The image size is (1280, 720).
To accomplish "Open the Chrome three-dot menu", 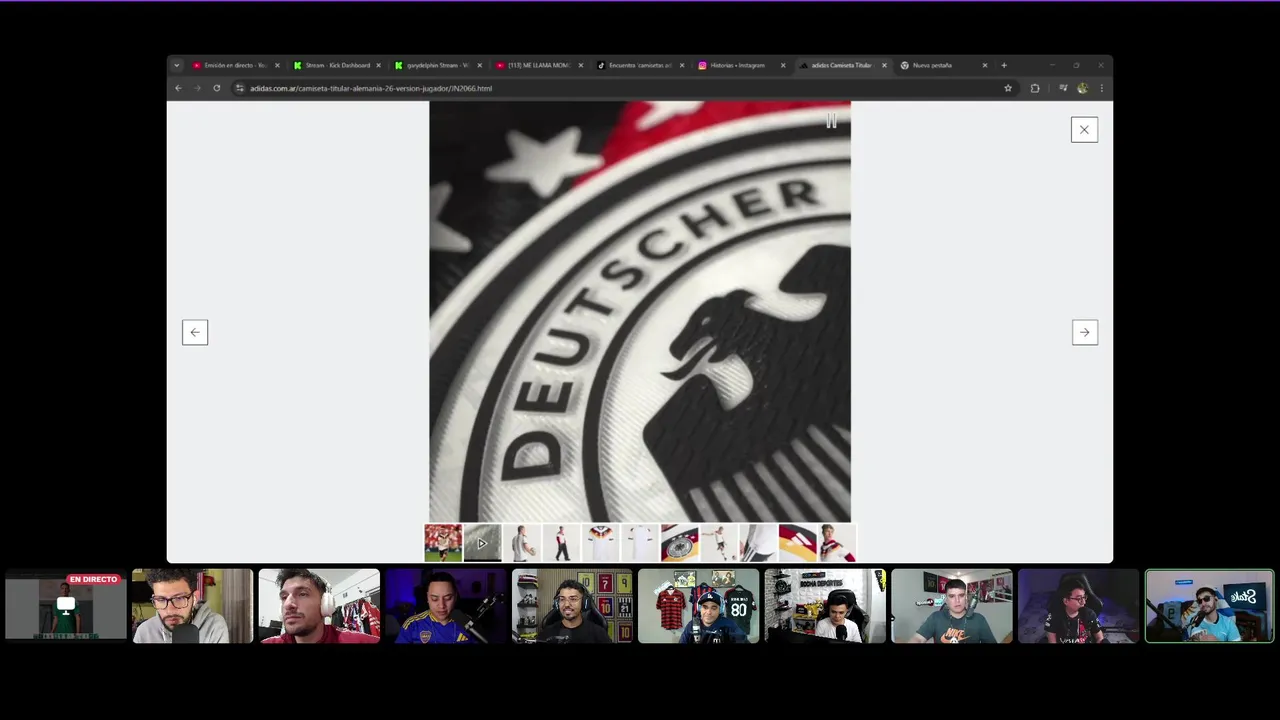I will 1101,88.
